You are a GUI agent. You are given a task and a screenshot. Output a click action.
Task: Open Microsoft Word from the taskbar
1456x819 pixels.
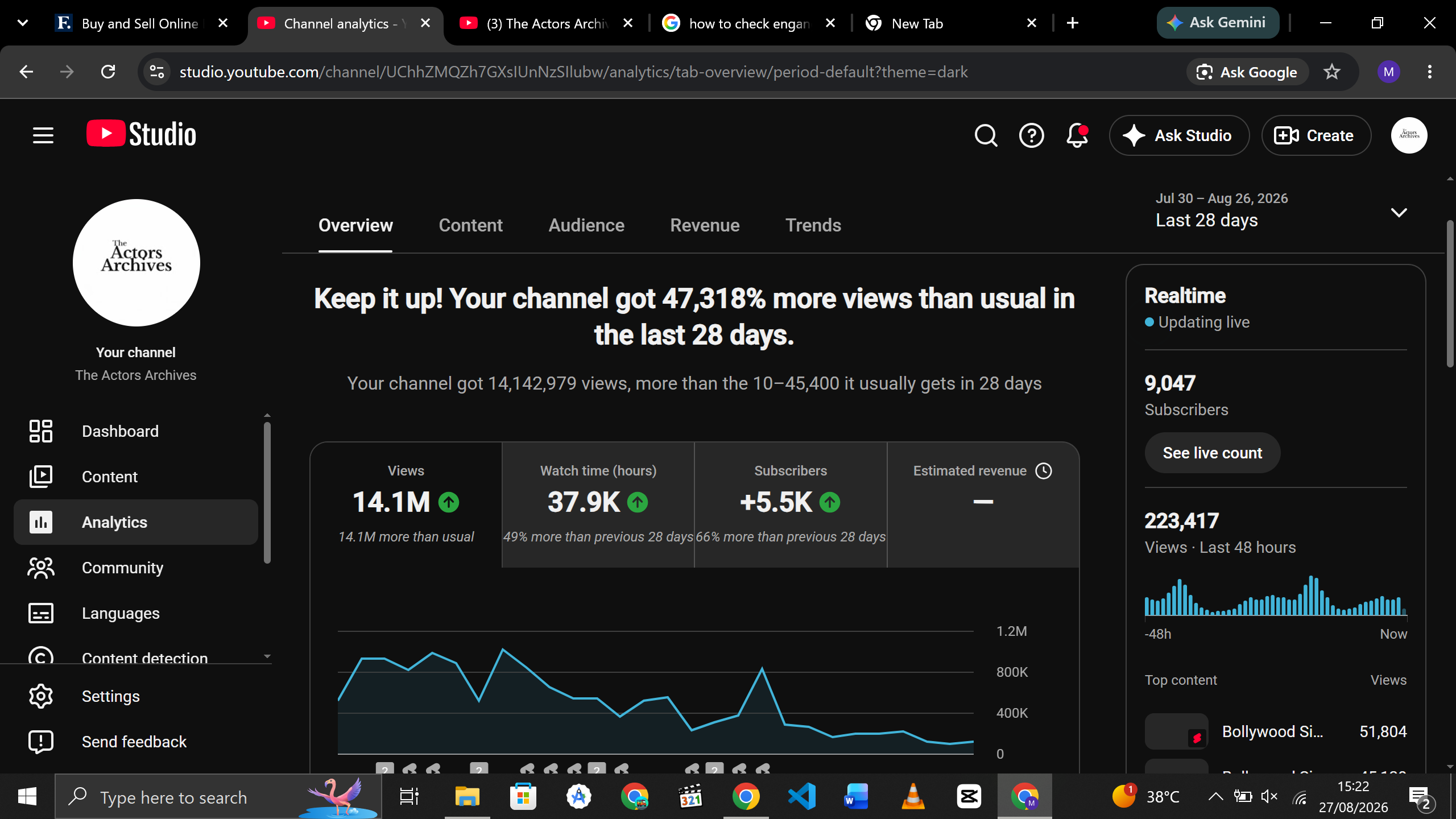pos(857,796)
